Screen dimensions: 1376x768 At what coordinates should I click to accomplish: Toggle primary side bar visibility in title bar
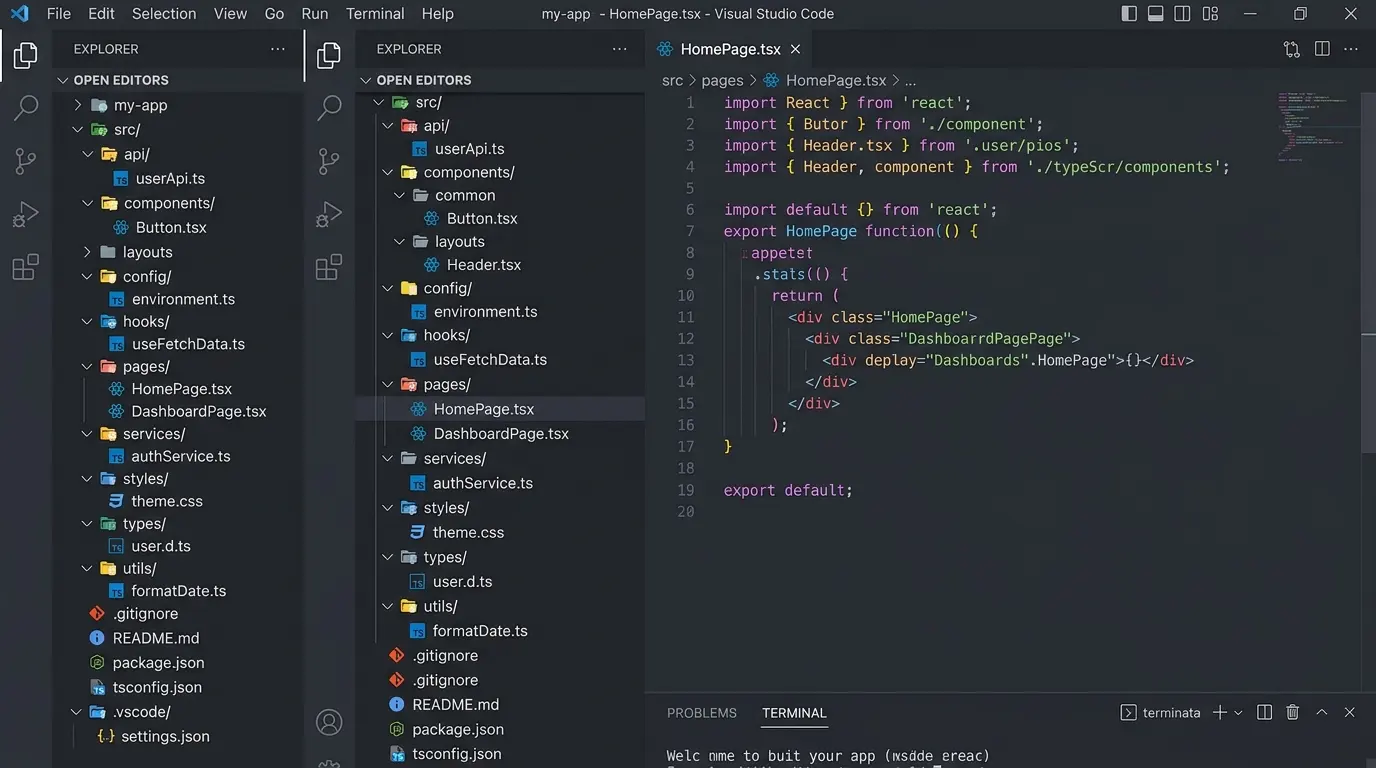pyautogui.click(x=1129, y=14)
